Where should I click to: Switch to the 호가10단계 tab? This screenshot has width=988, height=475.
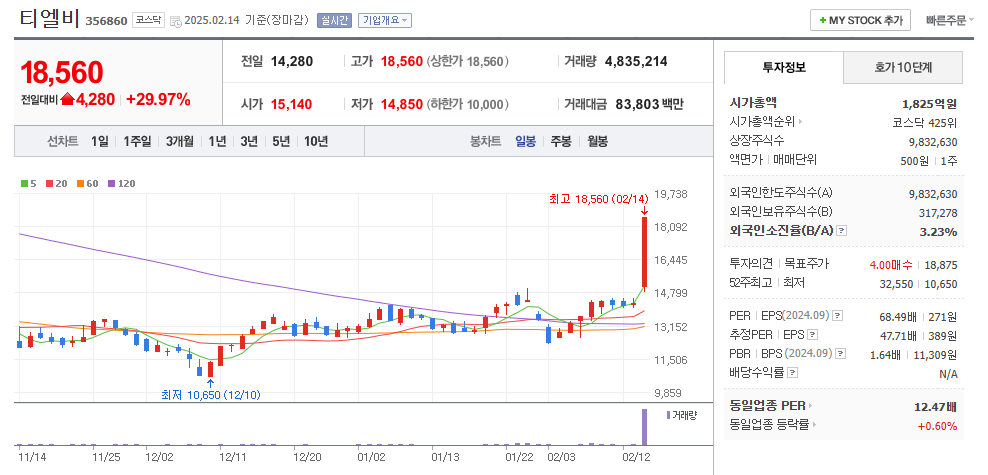[903, 67]
